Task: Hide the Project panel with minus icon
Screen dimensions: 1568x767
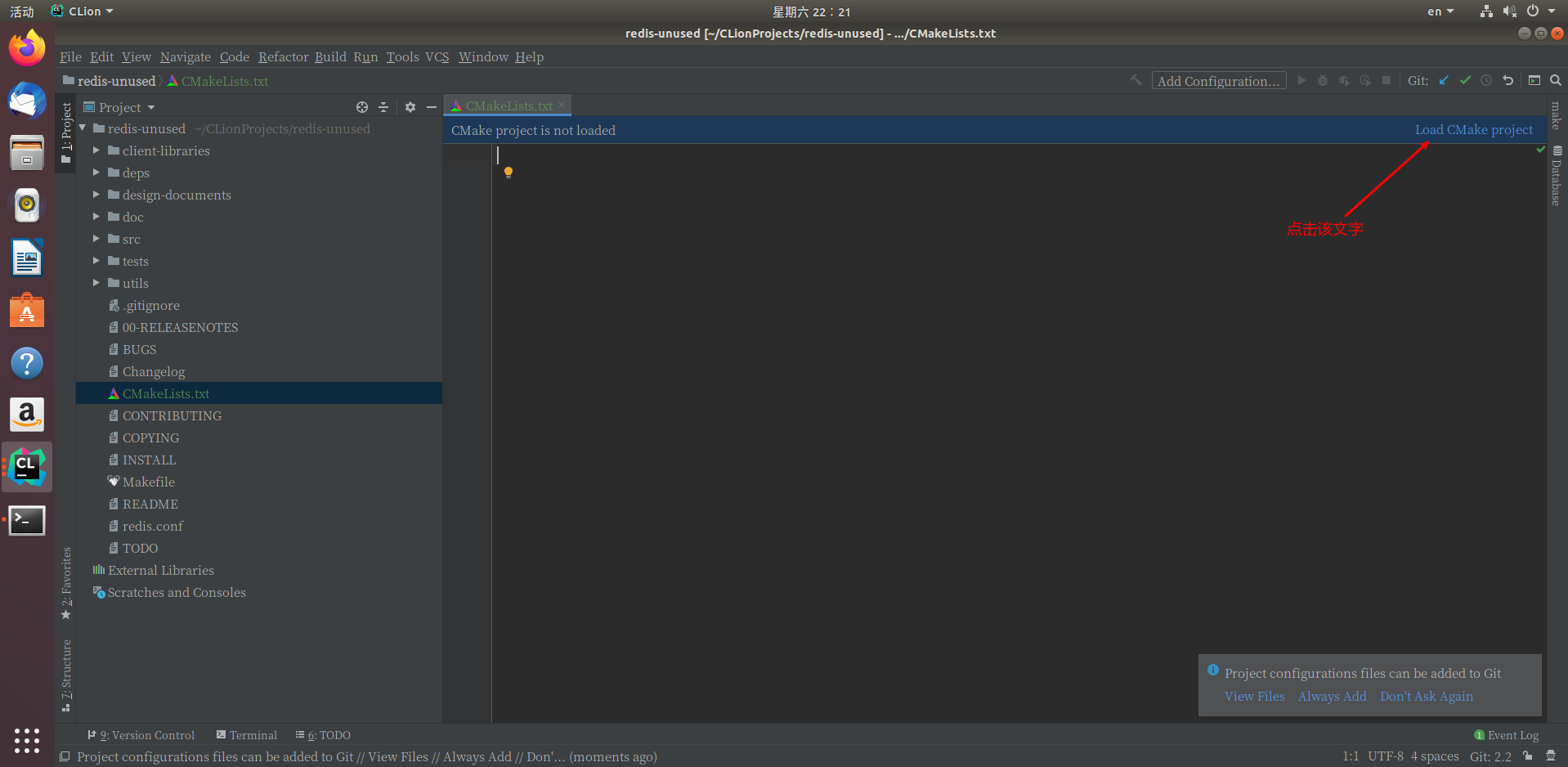Action: [432, 107]
